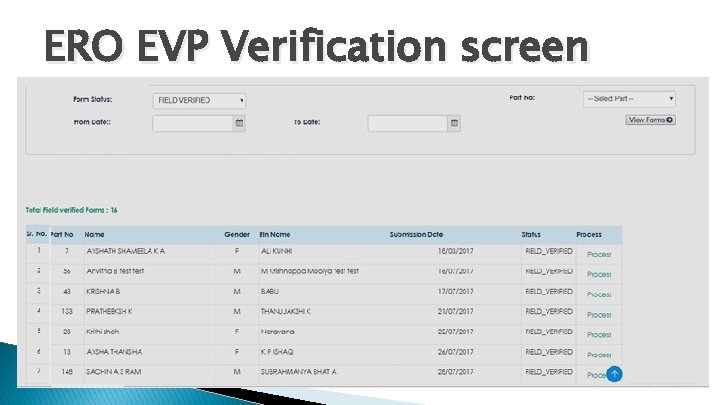Click submission date 28/07/2017

(x=455, y=372)
